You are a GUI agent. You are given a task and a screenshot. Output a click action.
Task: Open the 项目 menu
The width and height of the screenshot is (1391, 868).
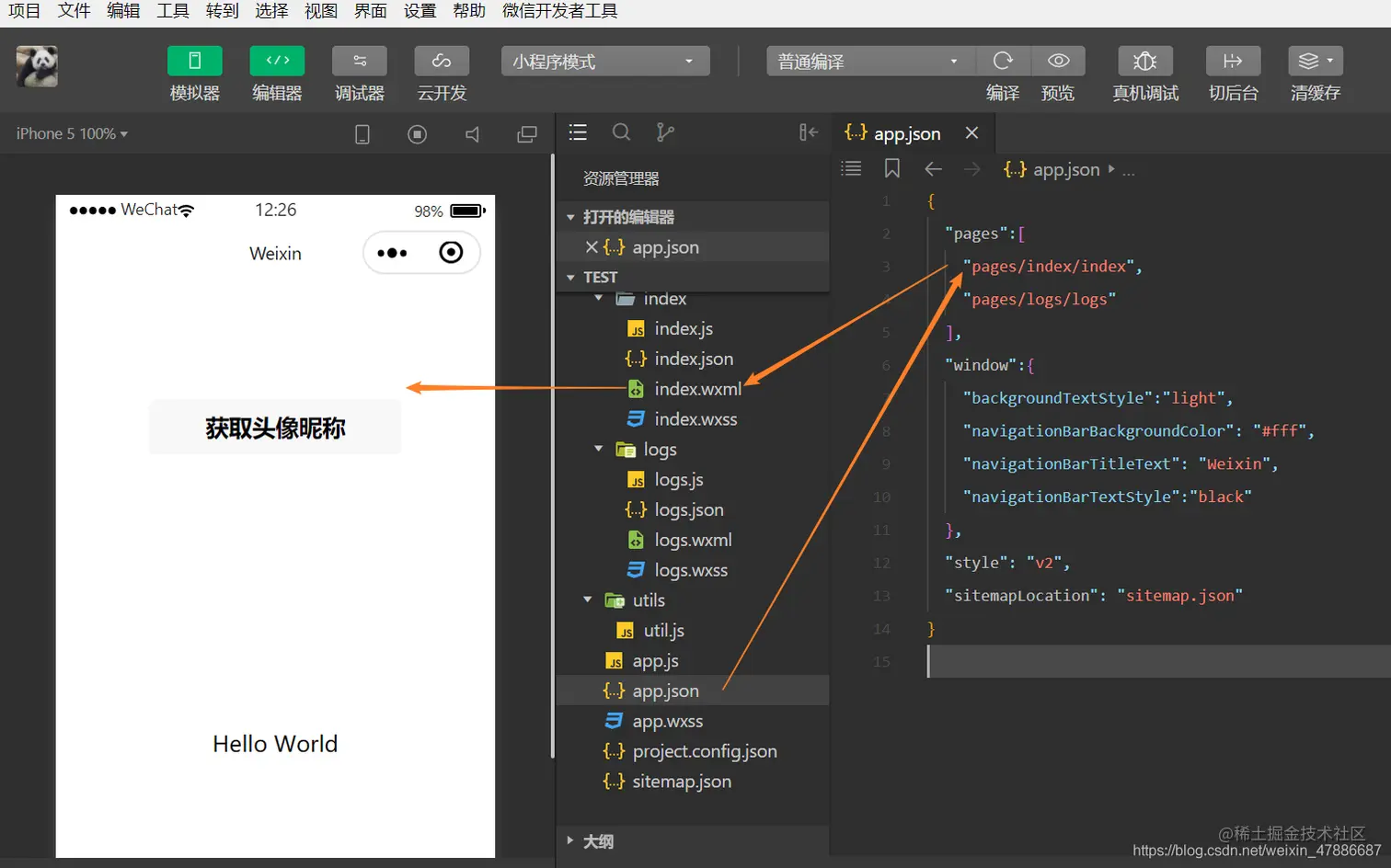coord(24,11)
